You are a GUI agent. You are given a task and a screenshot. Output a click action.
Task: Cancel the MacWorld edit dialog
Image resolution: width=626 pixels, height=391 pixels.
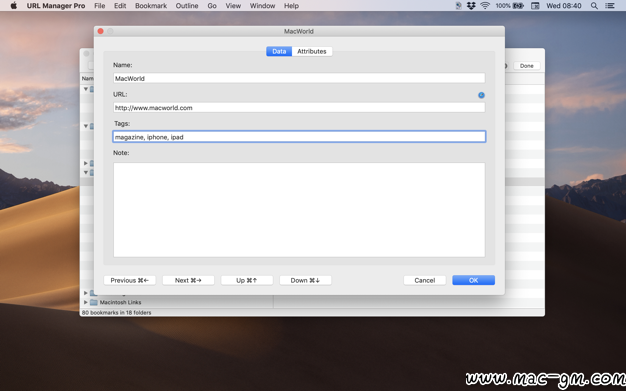pos(424,280)
